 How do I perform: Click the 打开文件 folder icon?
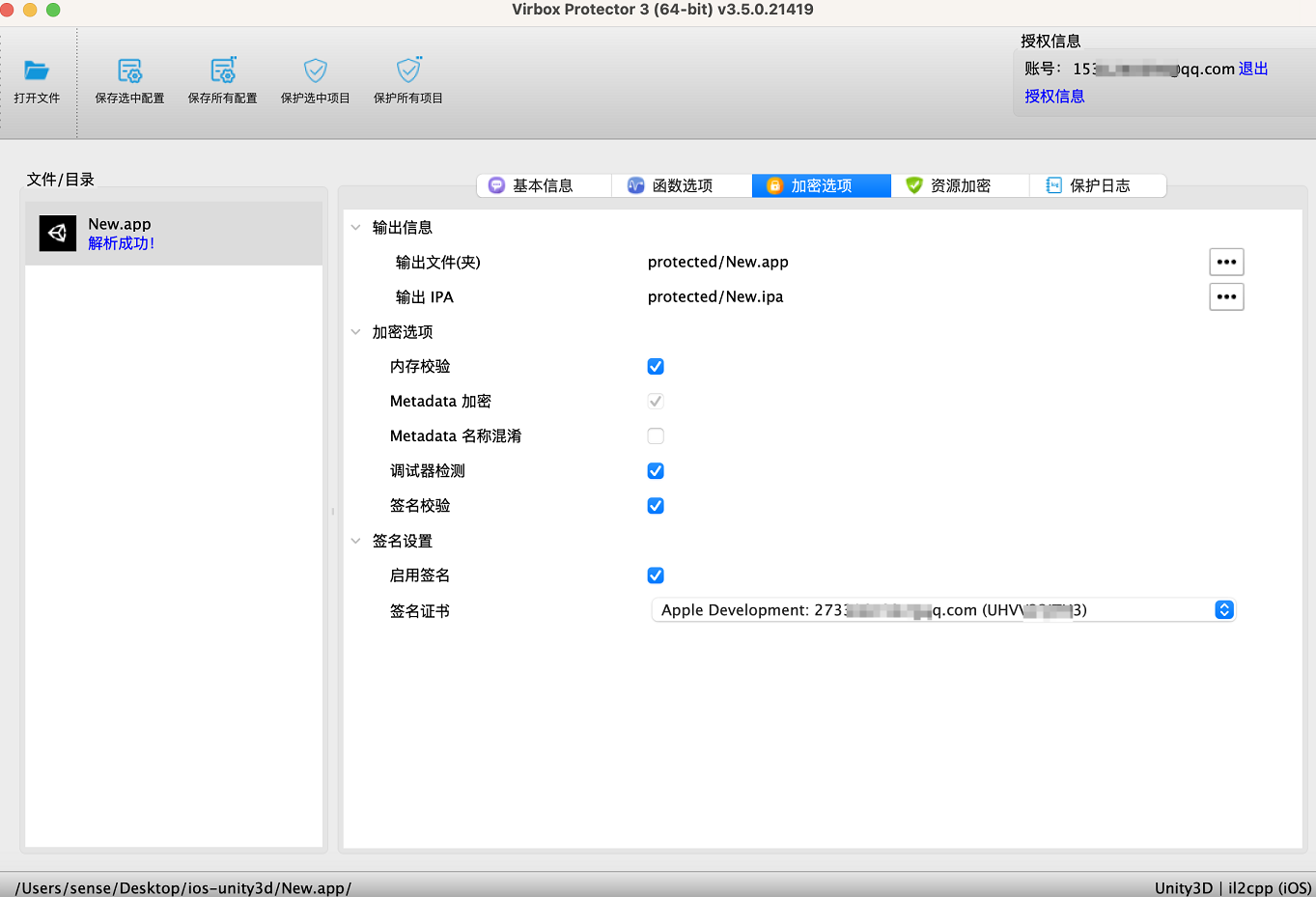pos(37,70)
